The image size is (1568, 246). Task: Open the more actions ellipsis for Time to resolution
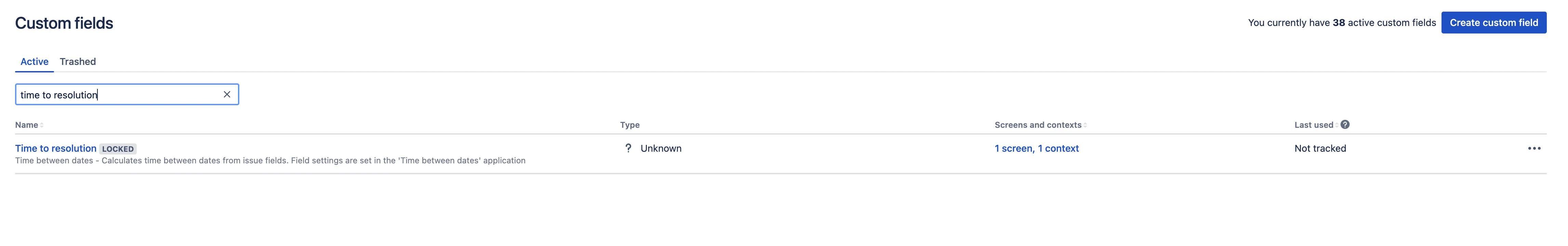click(x=1534, y=149)
